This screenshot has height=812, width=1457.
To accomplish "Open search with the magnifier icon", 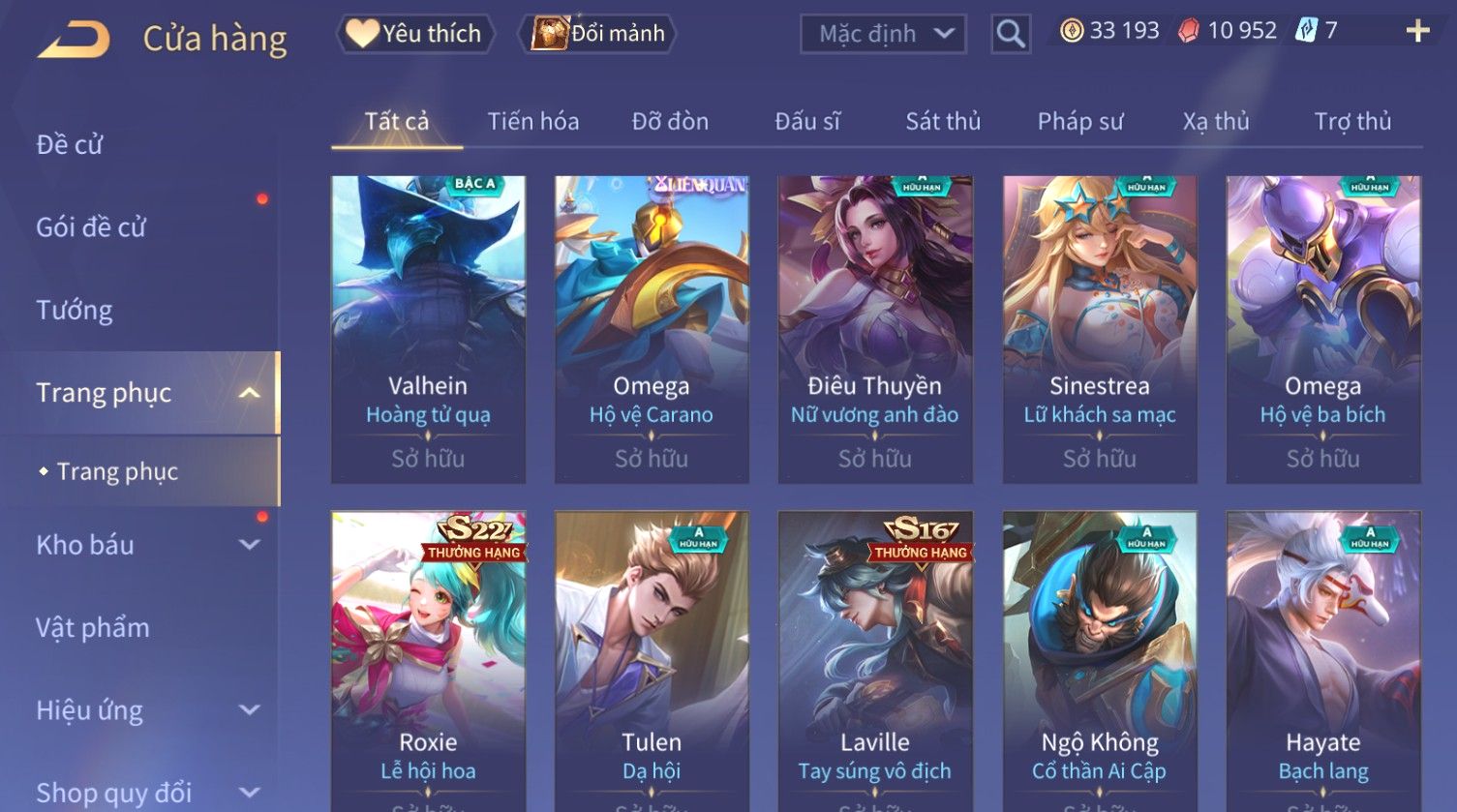I will pyautogui.click(x=1011, y=34).
